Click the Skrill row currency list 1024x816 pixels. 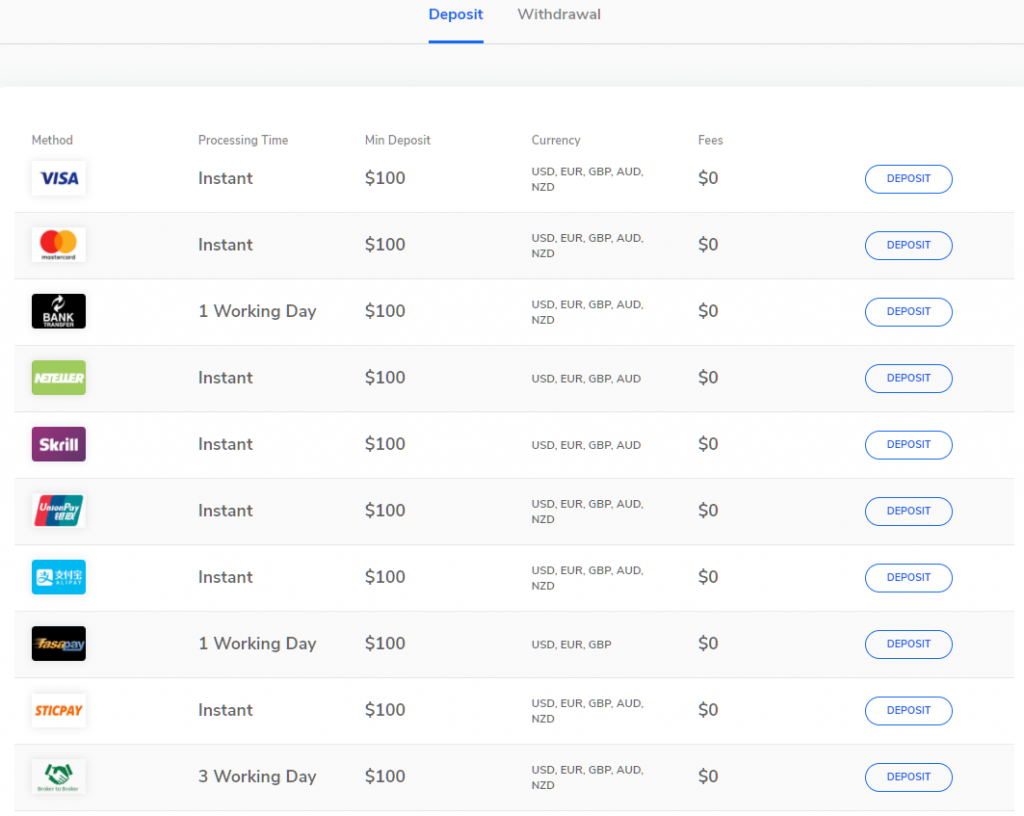(x=586, y=445)
